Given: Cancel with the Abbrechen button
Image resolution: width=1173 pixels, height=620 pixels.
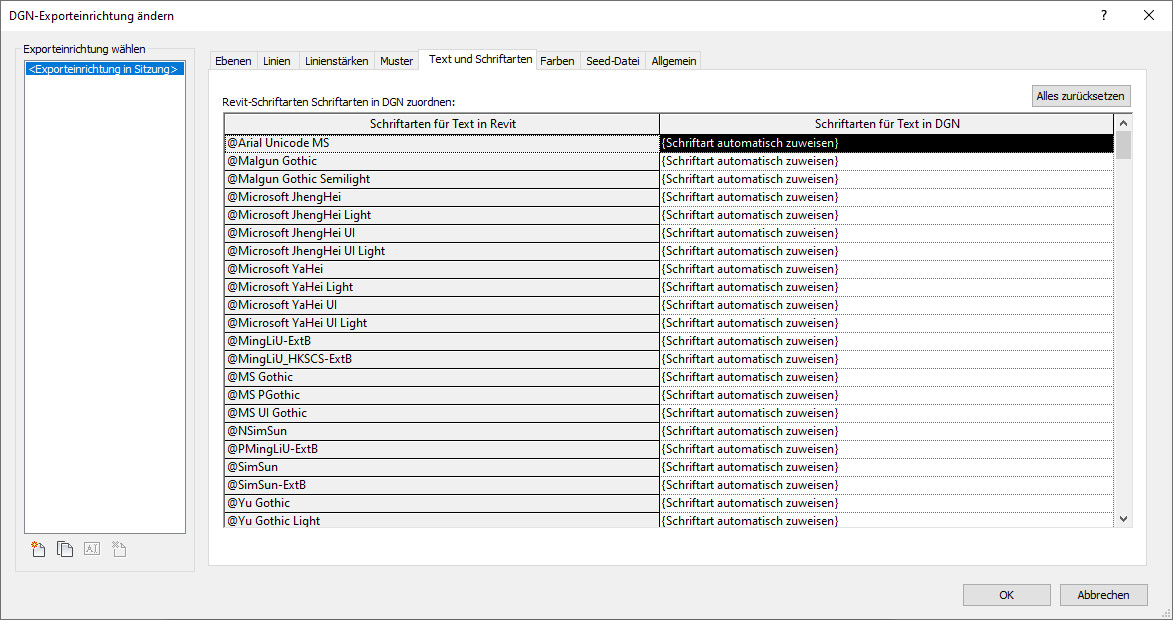Looking at the screenshot, I should tap(1103, 595).
